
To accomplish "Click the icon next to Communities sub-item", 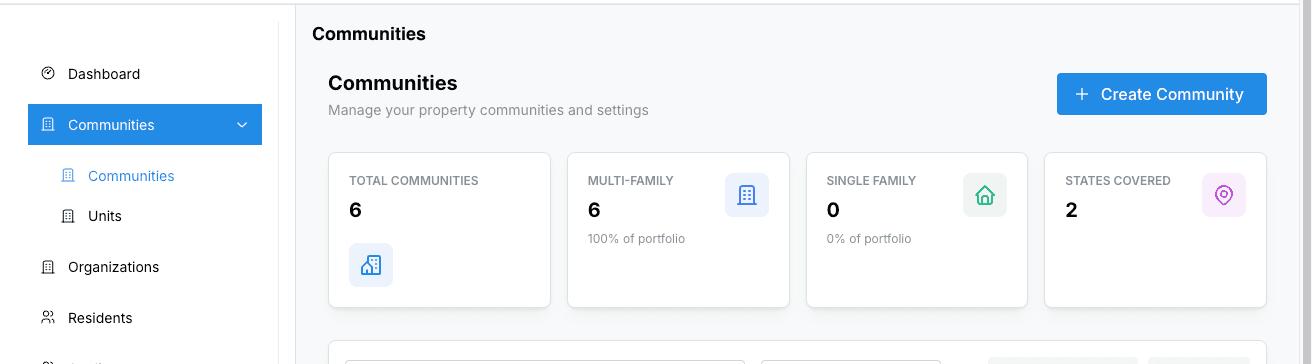I will (68, 176).
